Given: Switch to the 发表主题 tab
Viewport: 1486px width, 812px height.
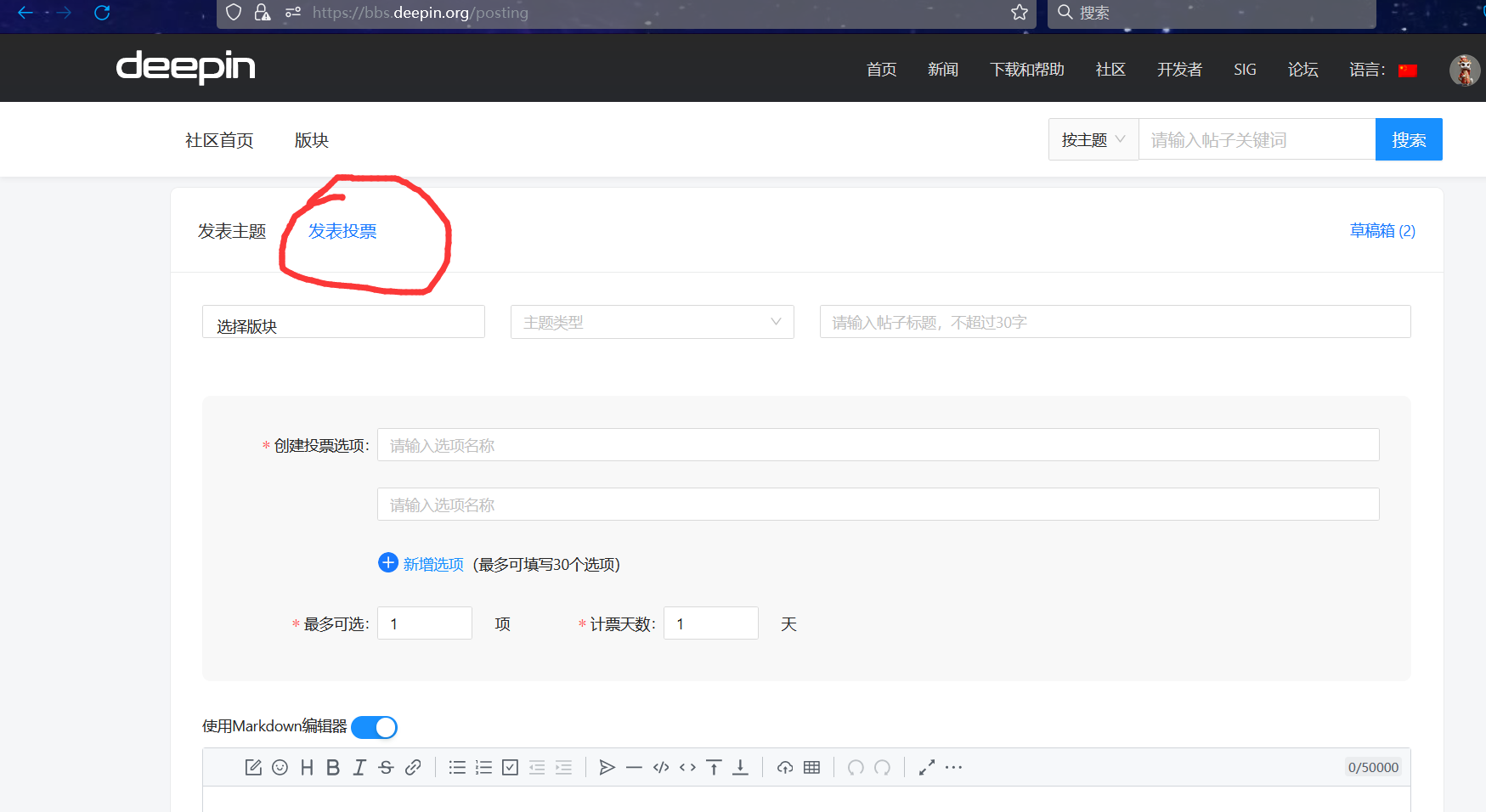Looking at the screenshot, I should [x=231, y=230].
